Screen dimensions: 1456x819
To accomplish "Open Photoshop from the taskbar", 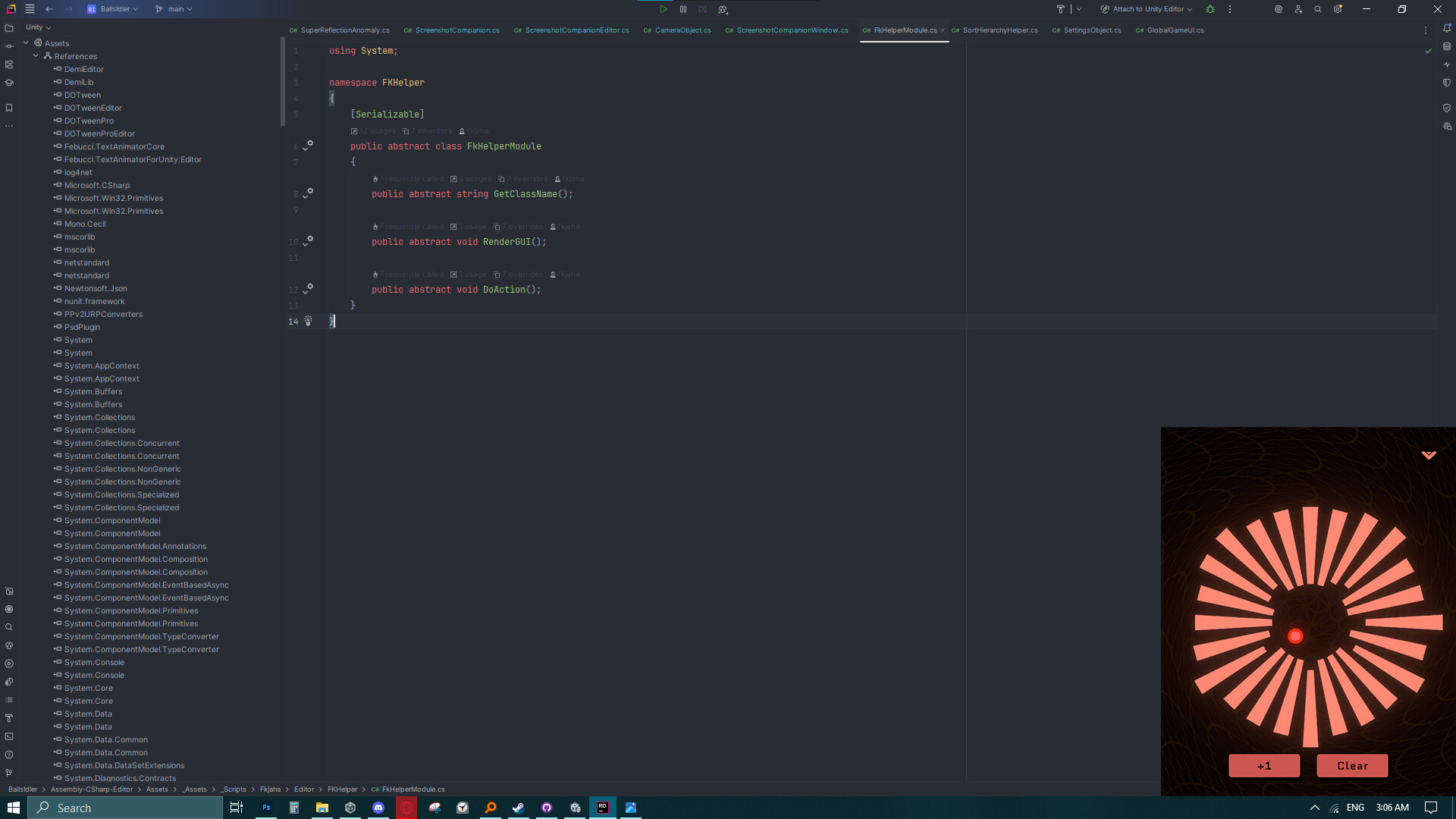I will click(265, 808).
